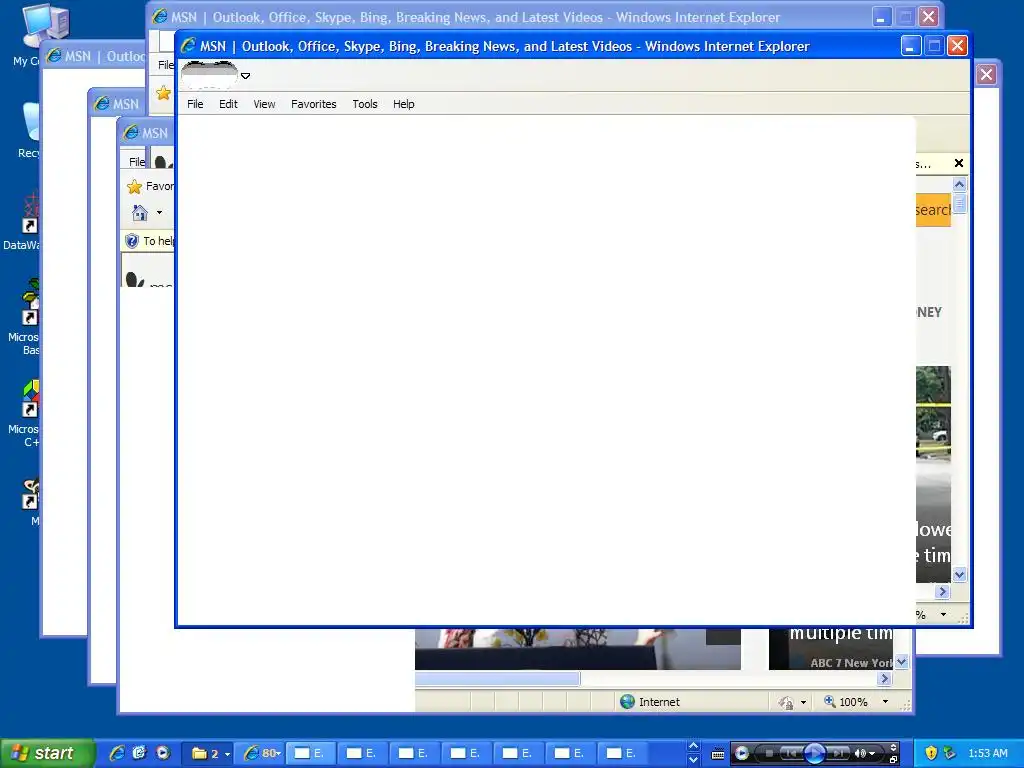The width and height of the screenshot is (1024, 768).
Task: Open the grouped folder taskbar button showing 2
Action: point(210,754)
